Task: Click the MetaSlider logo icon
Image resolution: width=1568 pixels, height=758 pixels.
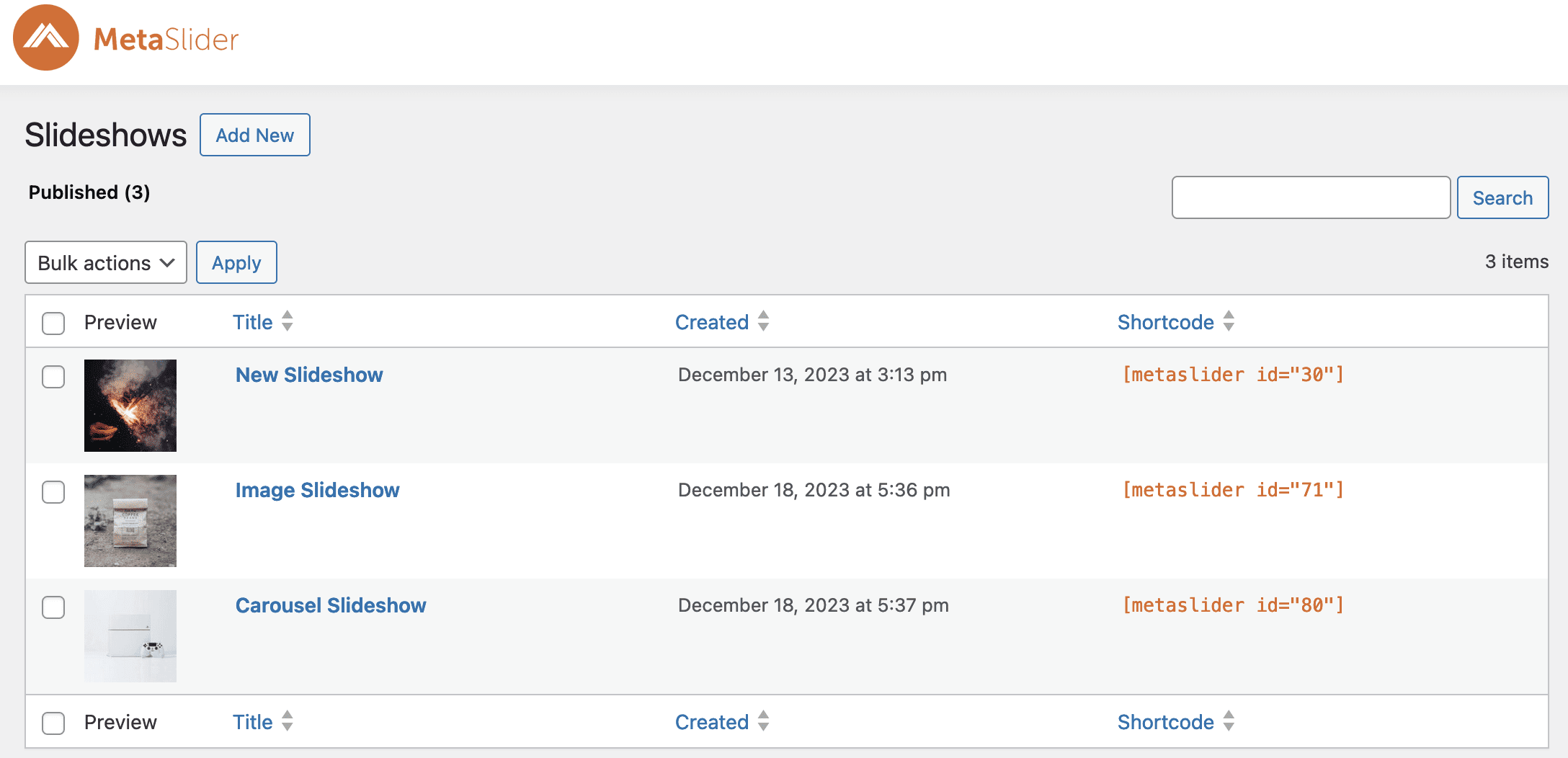Action: click(x=46, y=37)
